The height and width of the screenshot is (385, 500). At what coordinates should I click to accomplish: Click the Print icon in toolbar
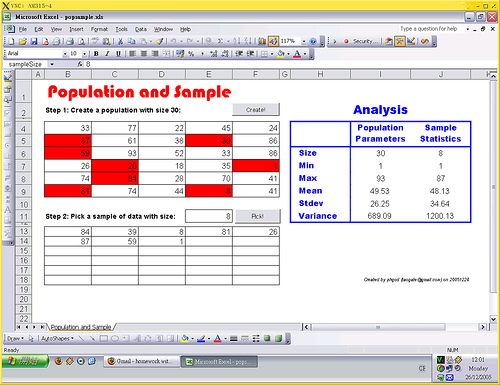70,41
